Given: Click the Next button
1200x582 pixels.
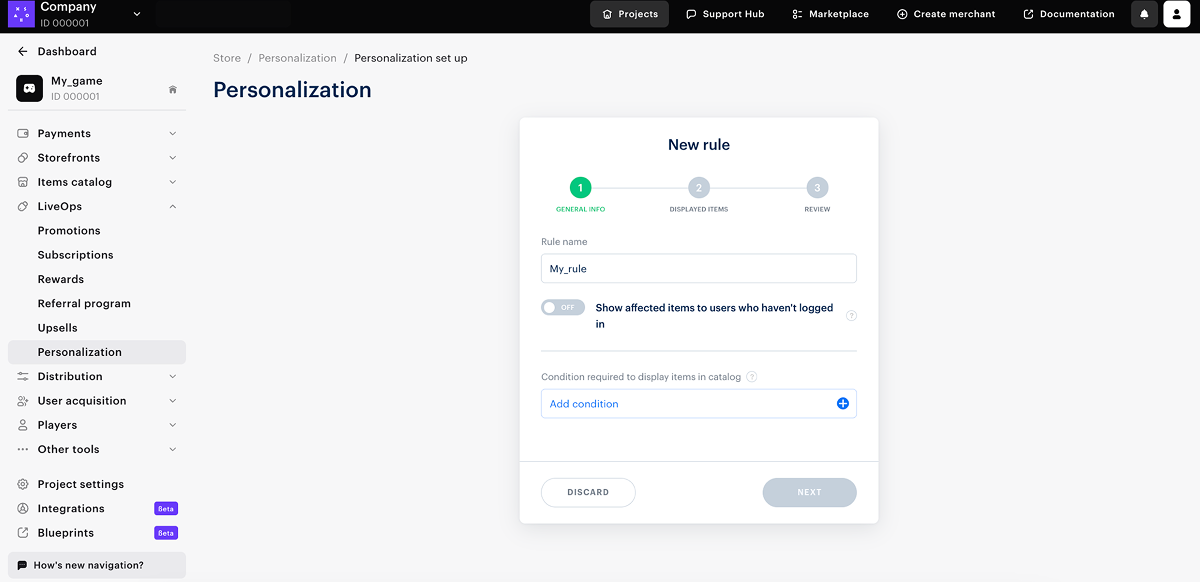Looking at the screenshot, I should (809, 492).
